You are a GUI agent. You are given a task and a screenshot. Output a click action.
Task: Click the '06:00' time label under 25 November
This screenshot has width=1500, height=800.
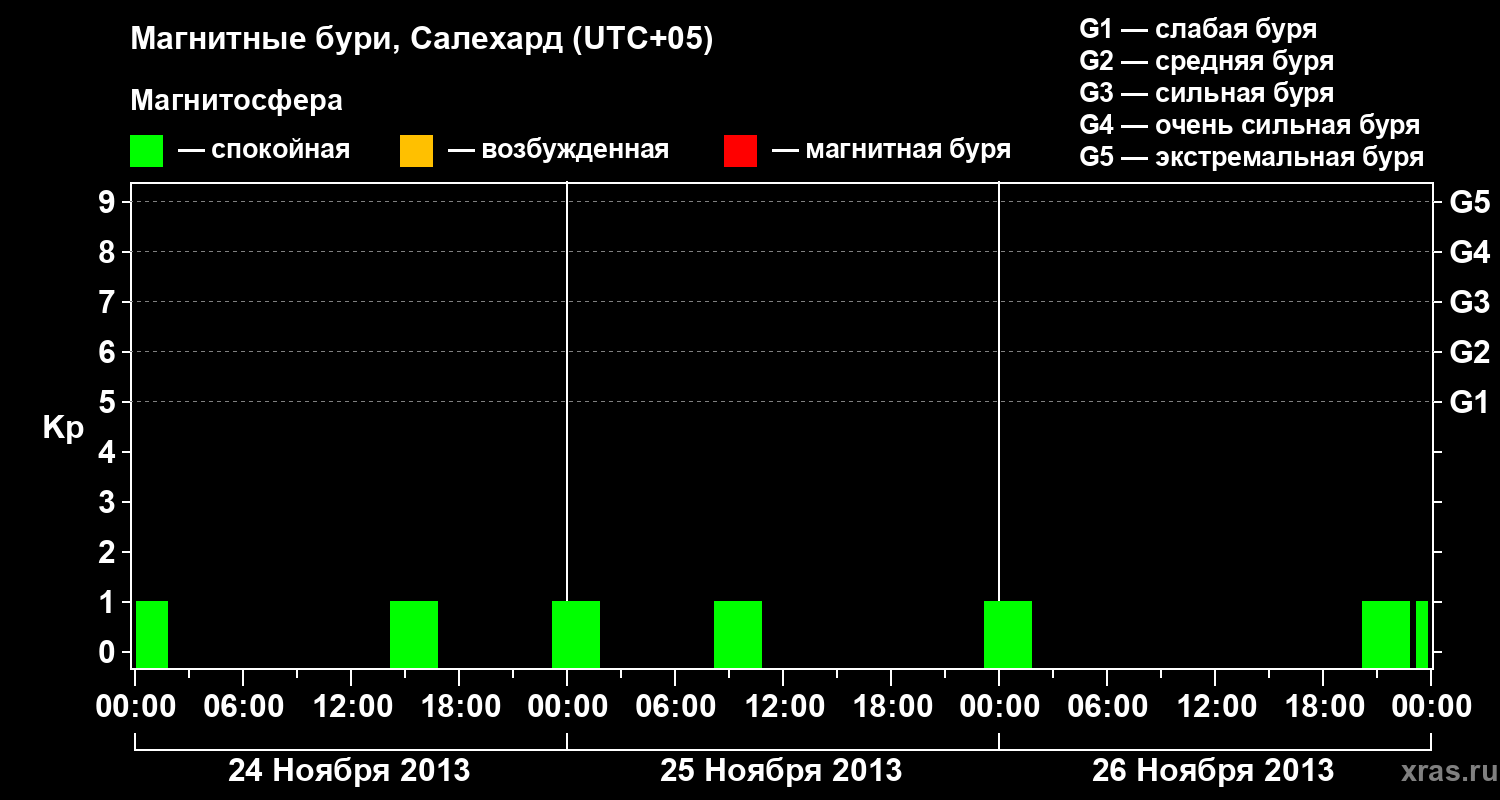pyautogui.click(x=674, y=706)
